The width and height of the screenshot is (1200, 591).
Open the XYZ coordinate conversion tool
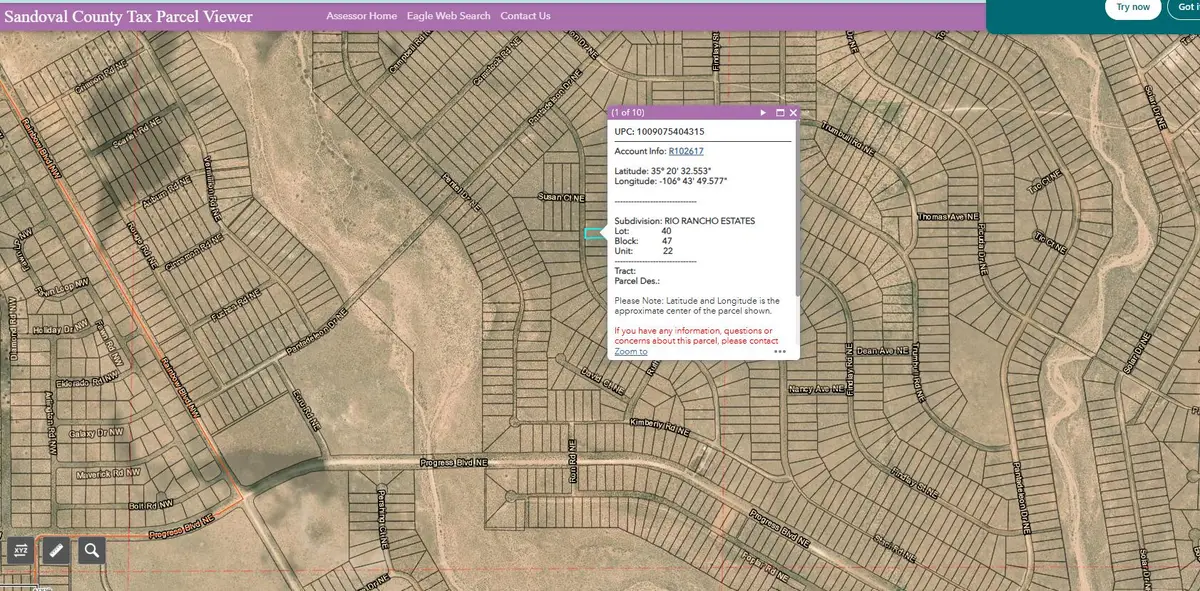tap(21, 550)
